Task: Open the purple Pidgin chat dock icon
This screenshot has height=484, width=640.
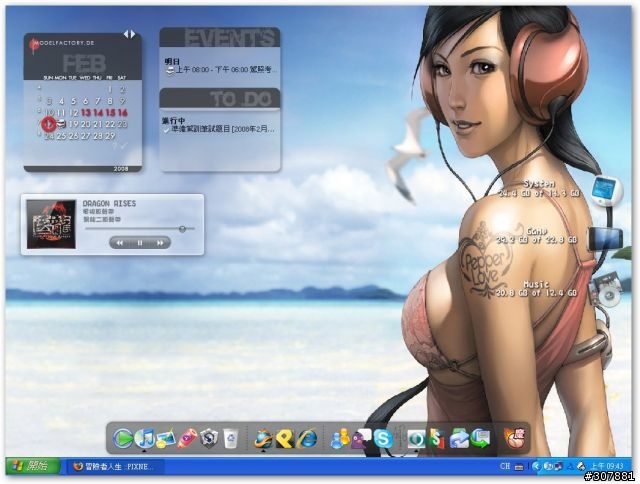Action: pyautogui.click(x=361, y=440)
